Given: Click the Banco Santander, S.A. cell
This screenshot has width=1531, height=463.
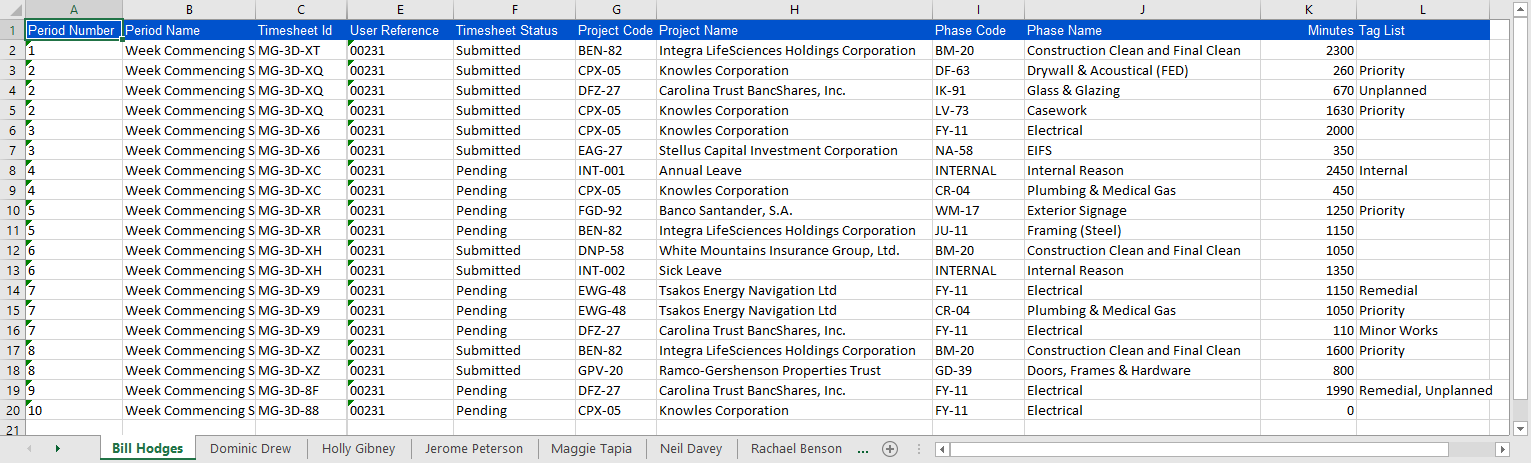Looking at the screenshot, I should coord(794,210).
